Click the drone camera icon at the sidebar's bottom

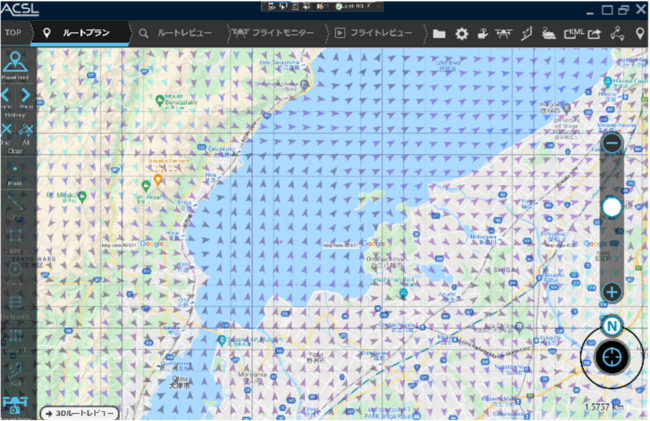pos(15,404)
